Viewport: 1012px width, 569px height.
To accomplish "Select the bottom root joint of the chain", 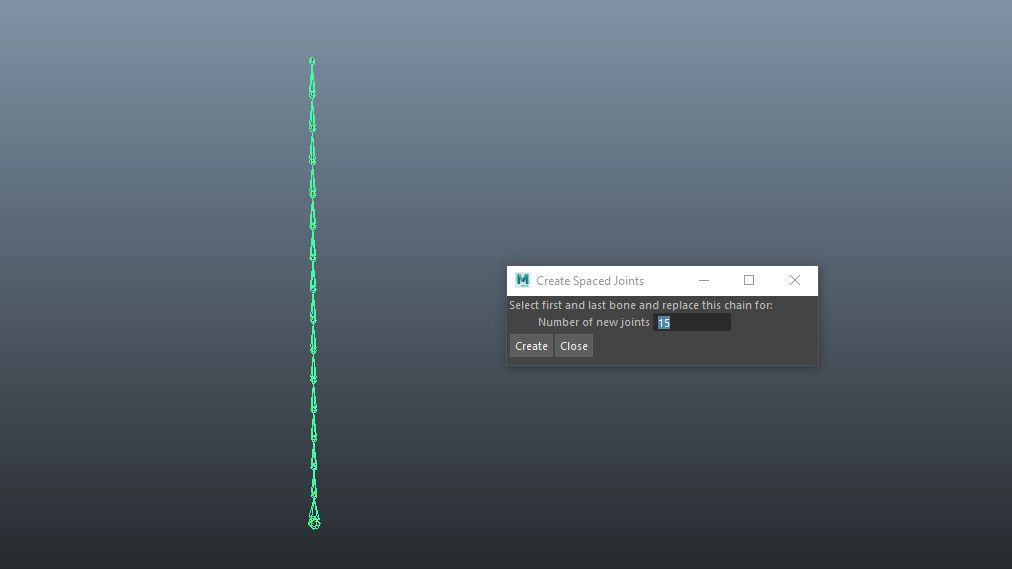I will [x=314, y=523].
